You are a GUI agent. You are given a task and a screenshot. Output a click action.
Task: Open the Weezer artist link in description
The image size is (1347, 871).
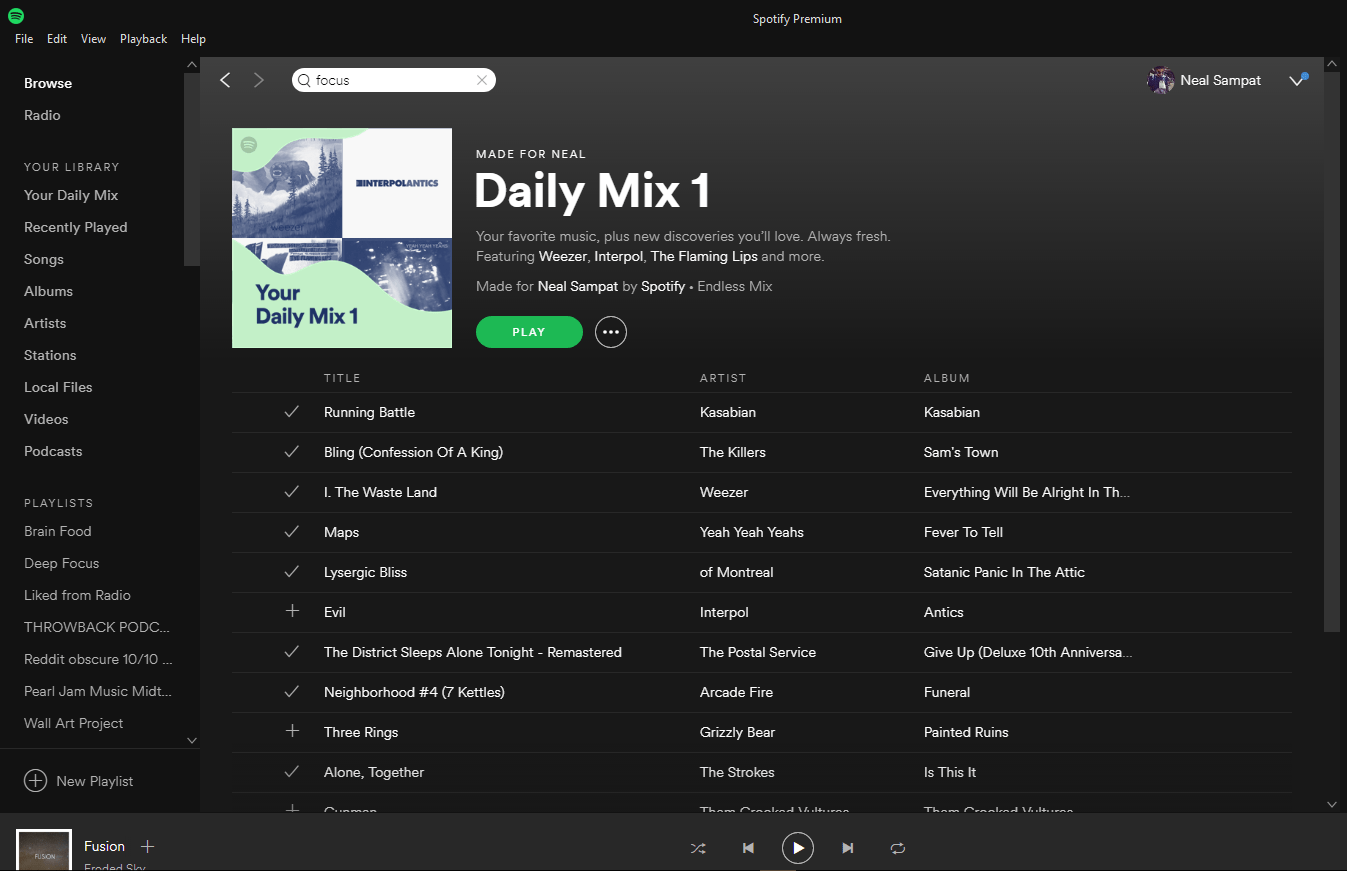tap(562, 257)
